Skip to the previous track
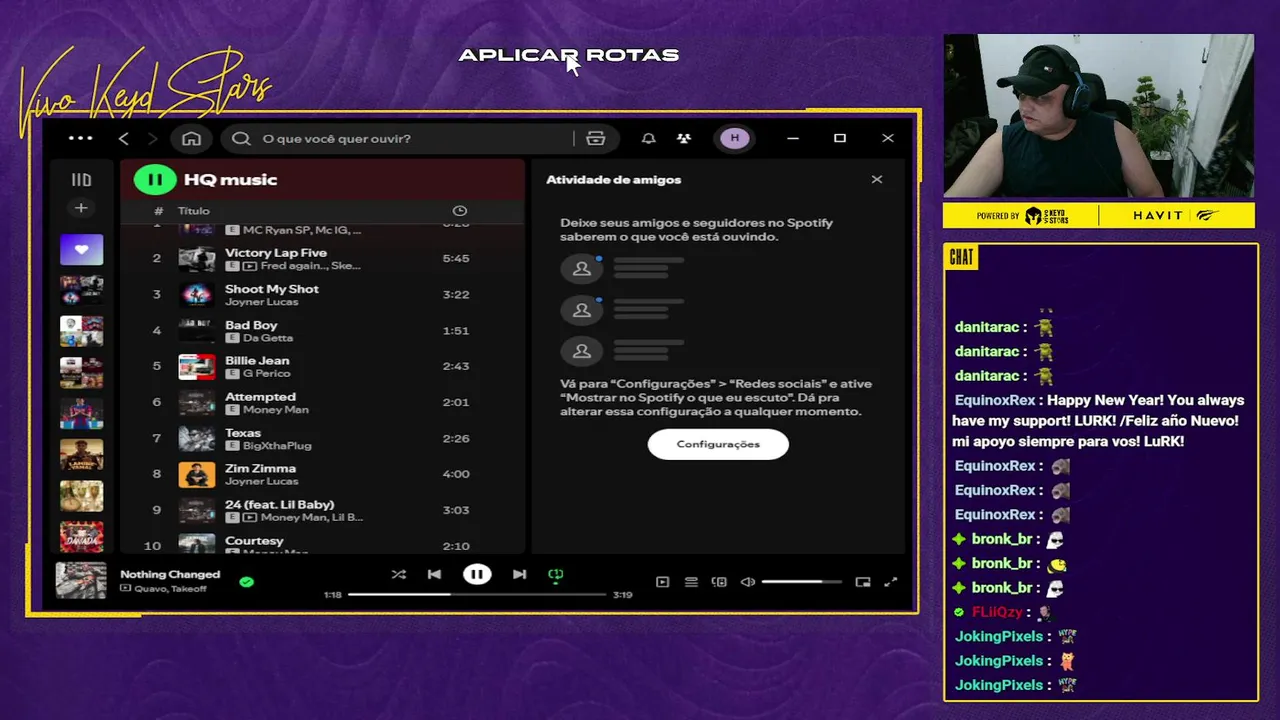The height and width of the screenshot is (720, 1280). coord(434,574)
